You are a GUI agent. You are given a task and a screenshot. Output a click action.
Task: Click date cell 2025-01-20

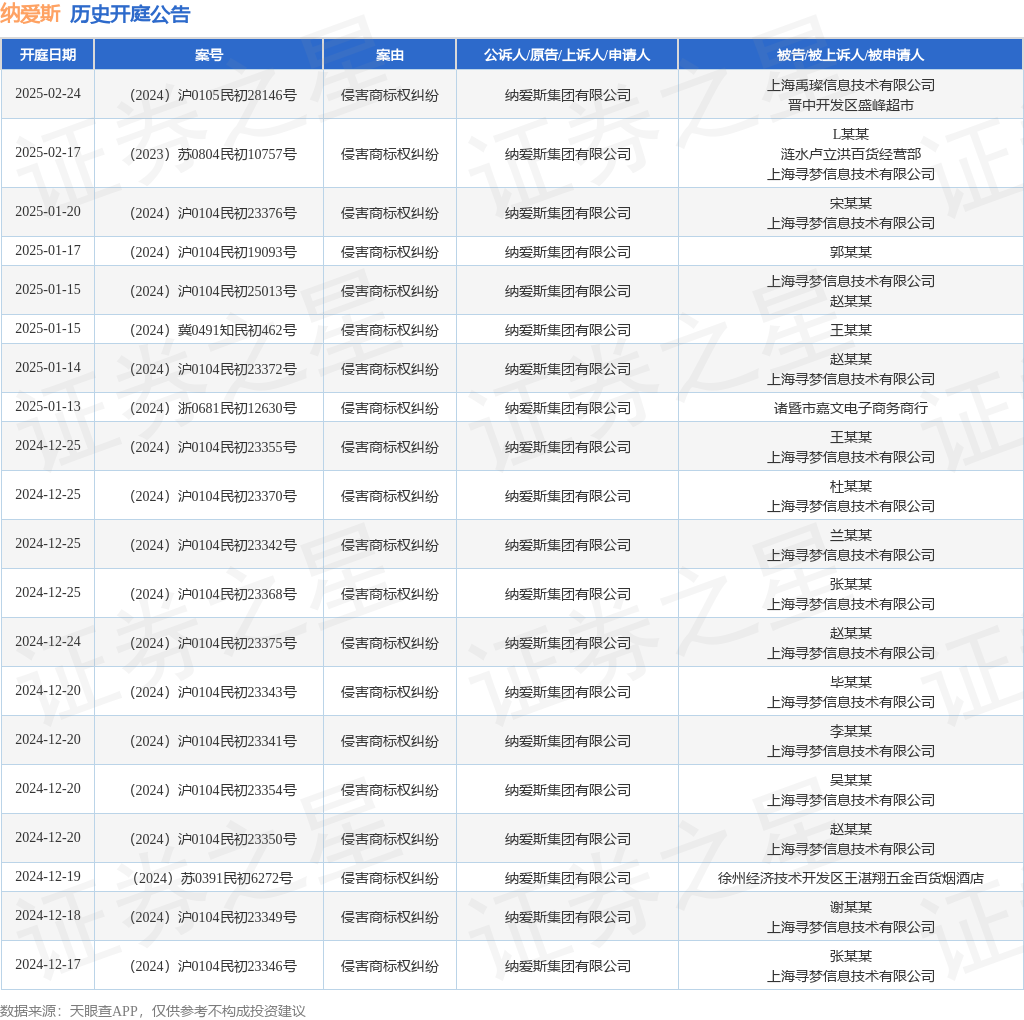click(x=48, y=212)
